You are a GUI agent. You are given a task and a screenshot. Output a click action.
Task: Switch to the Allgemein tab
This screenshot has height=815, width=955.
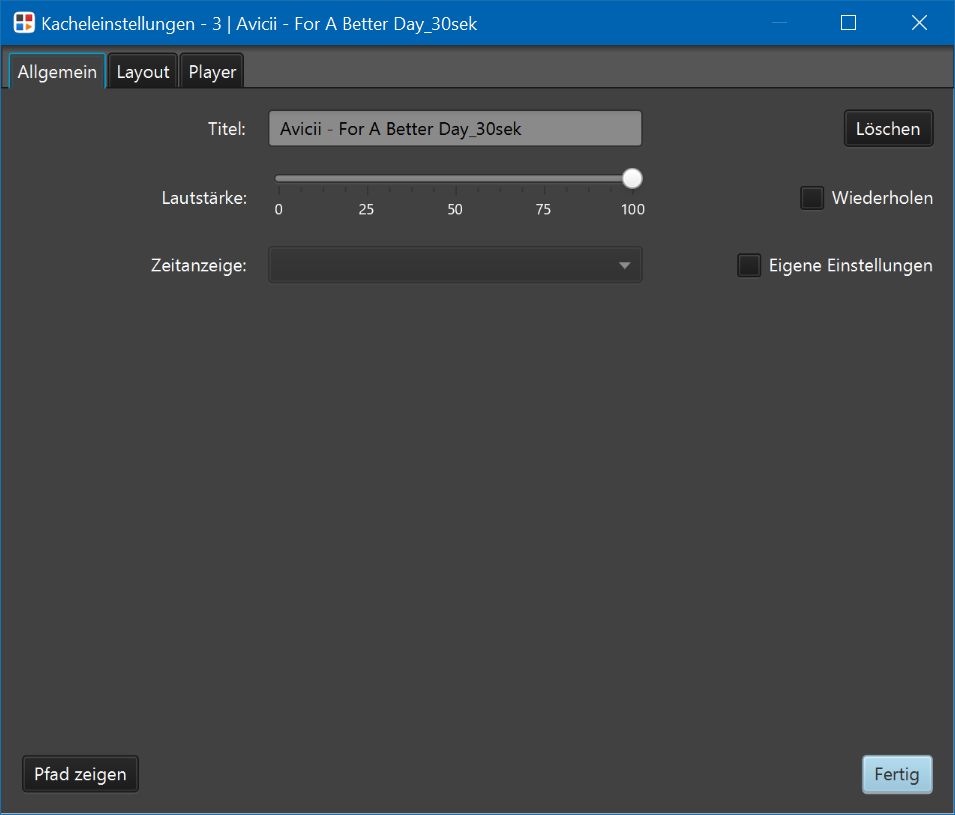pyautogui.click(x=57, y=71)
